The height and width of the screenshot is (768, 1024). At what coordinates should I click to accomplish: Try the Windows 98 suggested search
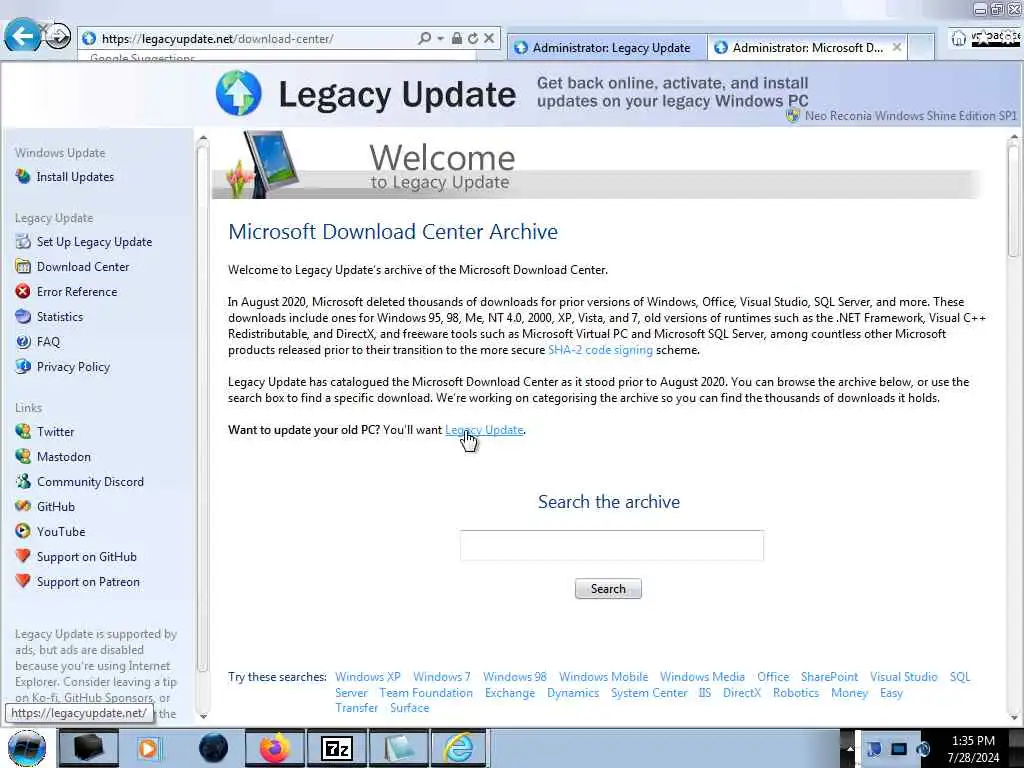[x=515, y=677]
